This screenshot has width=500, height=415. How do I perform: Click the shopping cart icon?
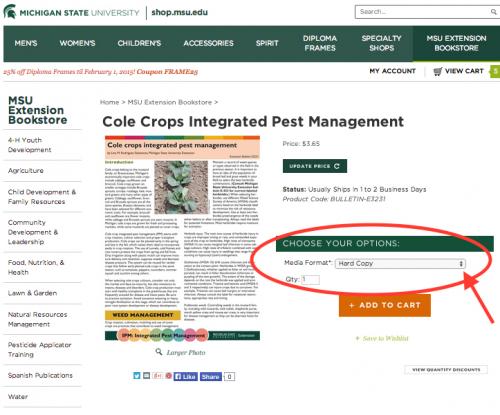[438, 71]
